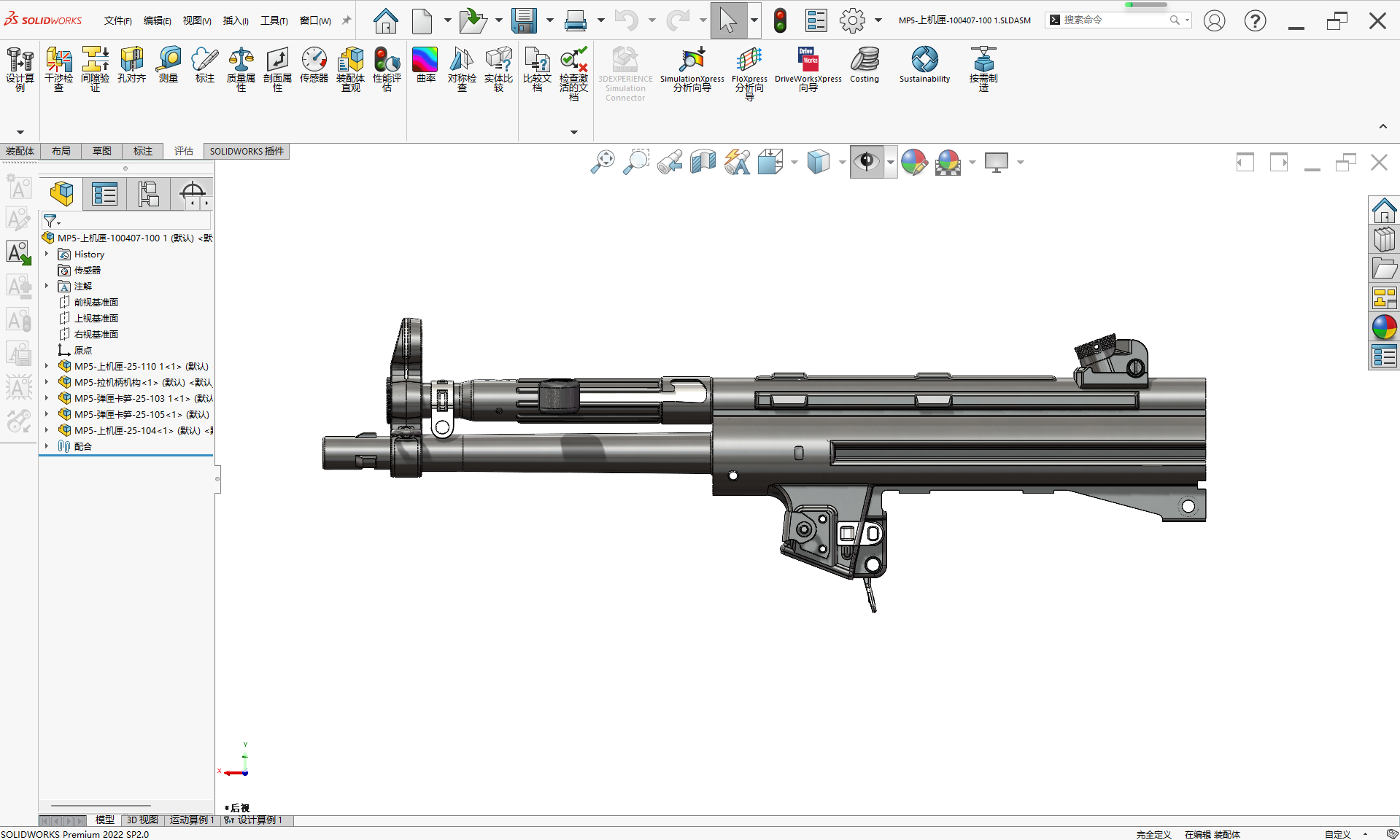
Task: Open Options gear settings icon
Action: [x=852, y=20]
